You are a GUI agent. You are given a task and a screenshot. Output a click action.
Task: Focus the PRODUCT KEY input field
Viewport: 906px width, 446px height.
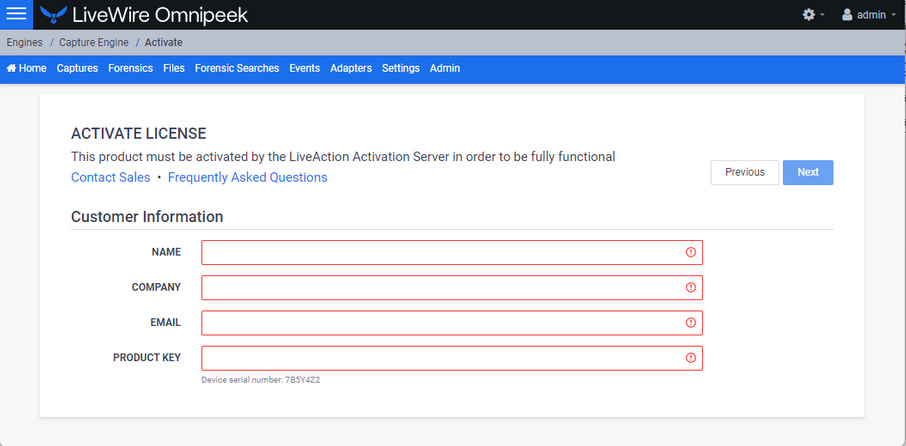coord(452,358)
